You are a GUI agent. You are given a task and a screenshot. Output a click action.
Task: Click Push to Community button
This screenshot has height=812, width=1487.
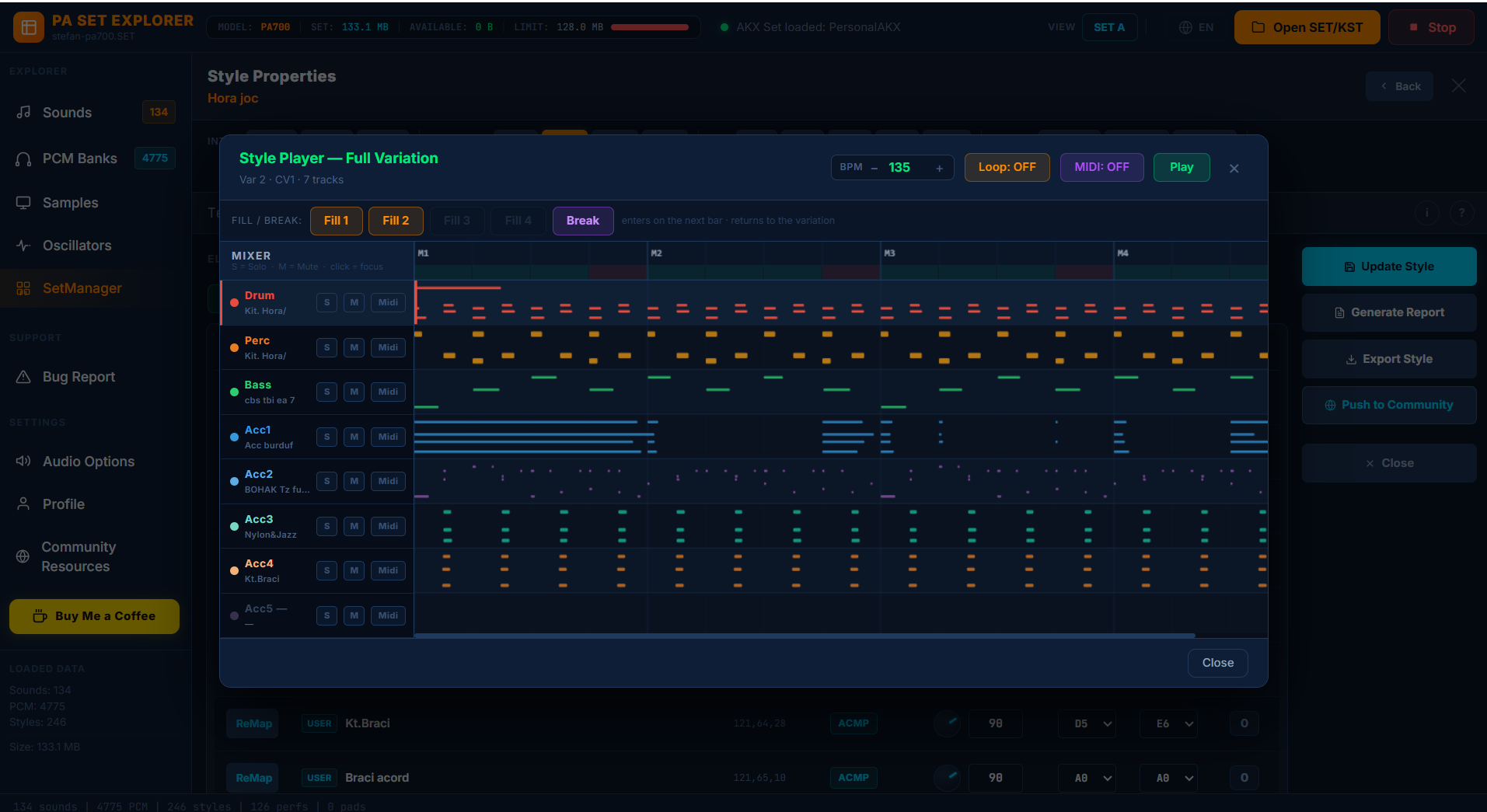(1389, 405)
